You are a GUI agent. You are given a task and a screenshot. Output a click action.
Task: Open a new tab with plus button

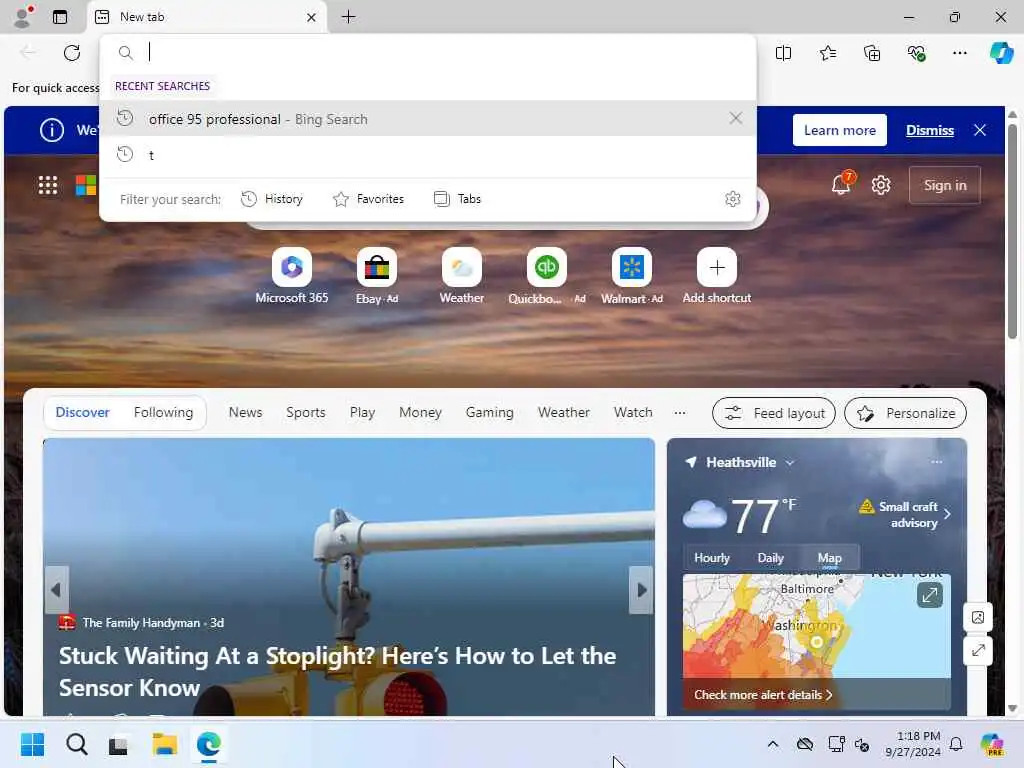coord(349,17)
